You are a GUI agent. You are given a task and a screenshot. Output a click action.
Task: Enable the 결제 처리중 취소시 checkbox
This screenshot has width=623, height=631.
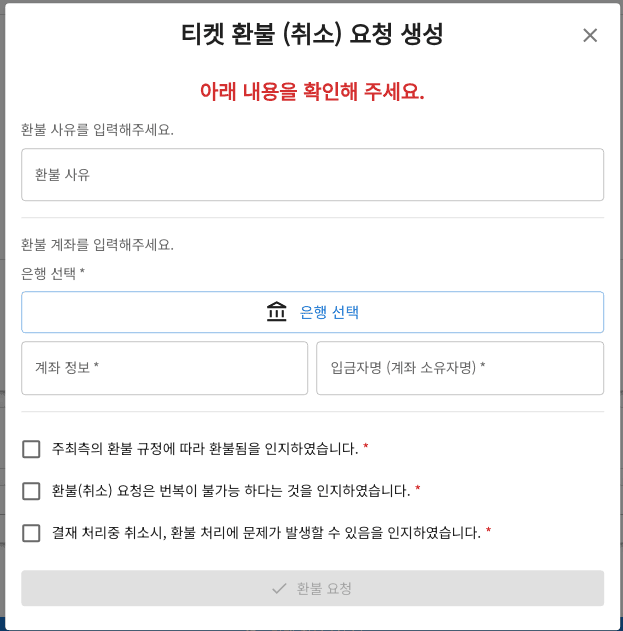(x=31, y=533)
